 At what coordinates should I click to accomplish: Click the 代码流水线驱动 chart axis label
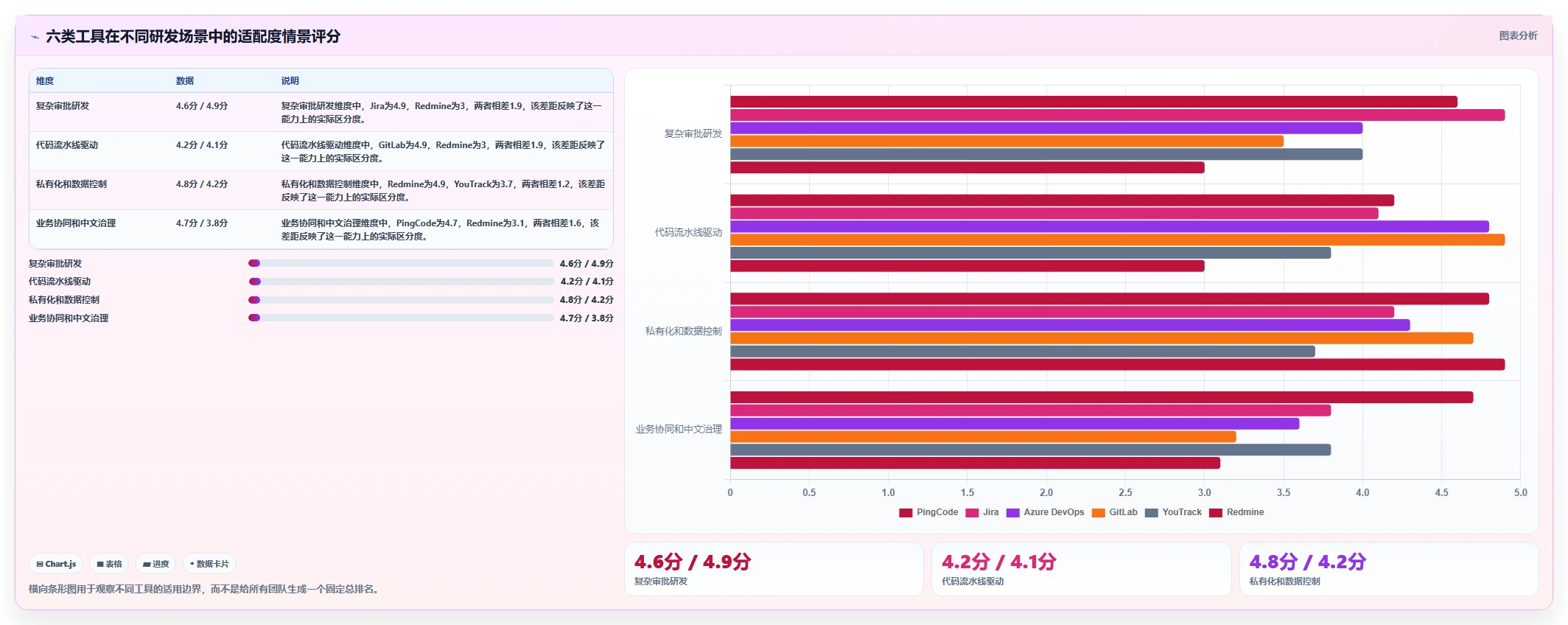(x=688, y=233)
